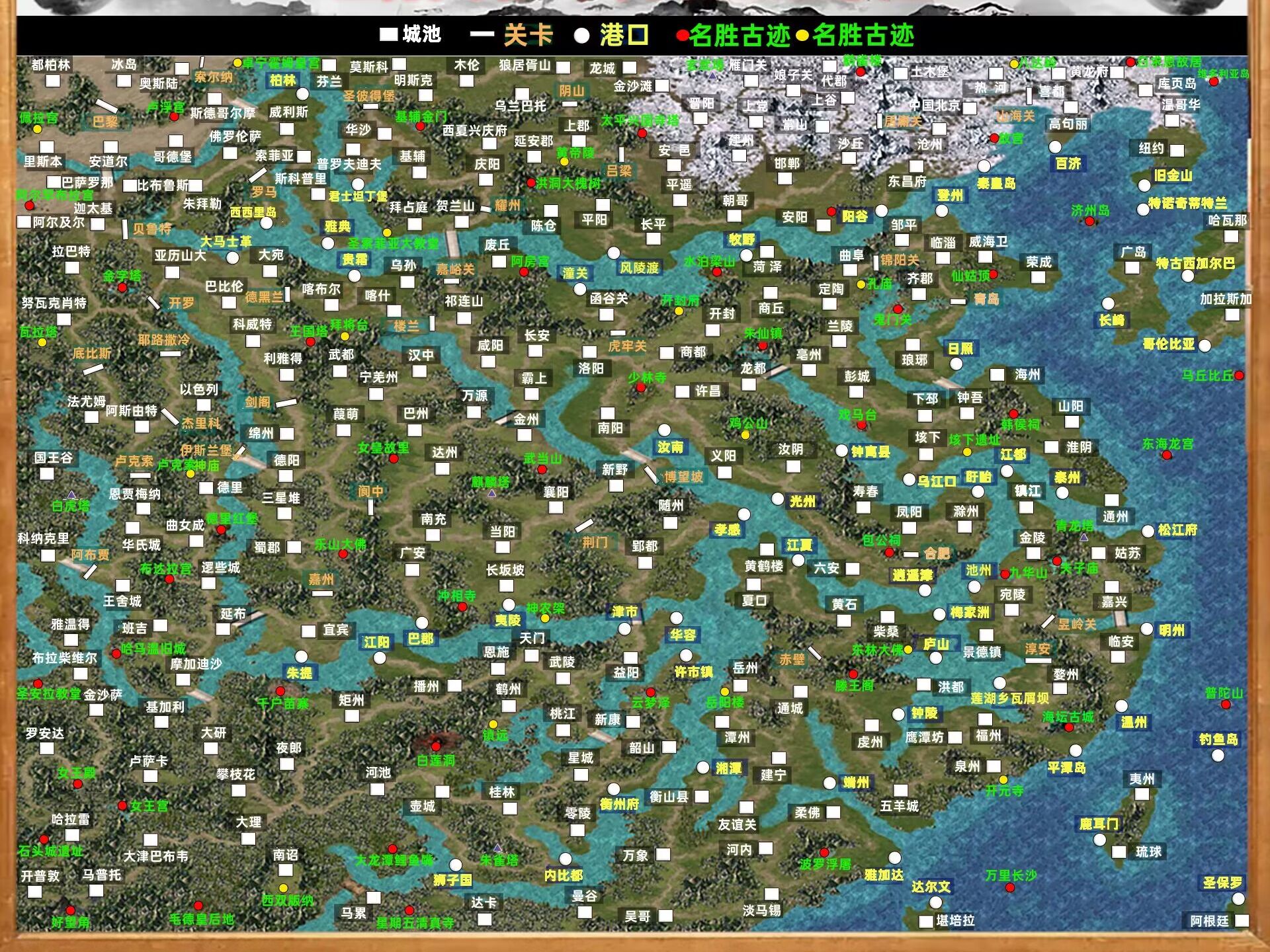Viewport: 1270px width, 952px height.
Task: Click the 耶路撒冷 map label
Action: [x=164, y=340]
